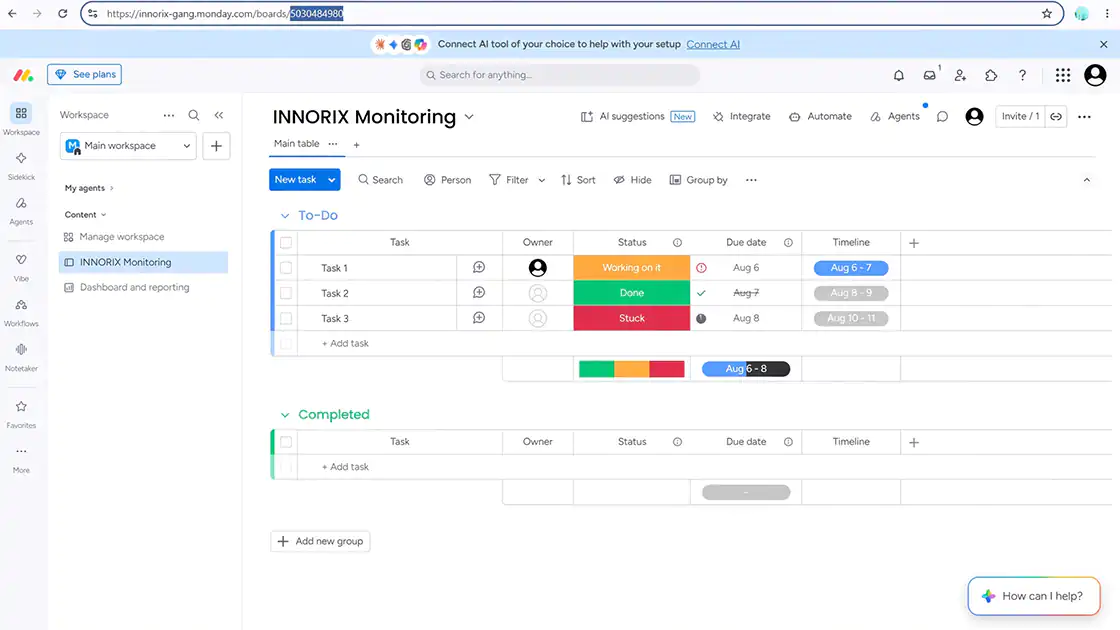Click the Status column info icon in To-Do
This screenshot has width=1120, height=630.
[677, 243]
